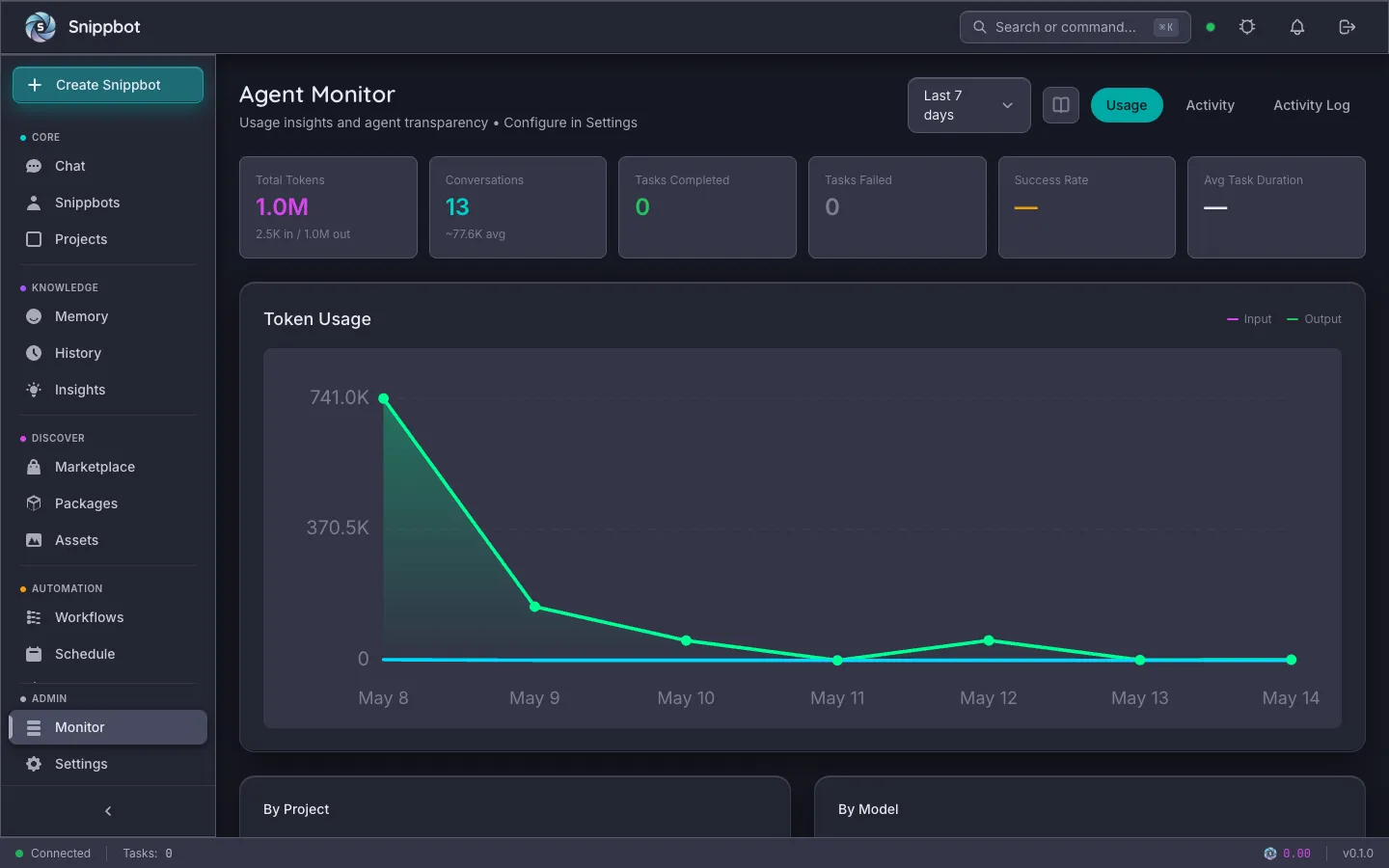Image resolution: width=1389 pixels, height=868 pixels.
Task: Switch to the Activity Log tab
Action: [1312, 105]
